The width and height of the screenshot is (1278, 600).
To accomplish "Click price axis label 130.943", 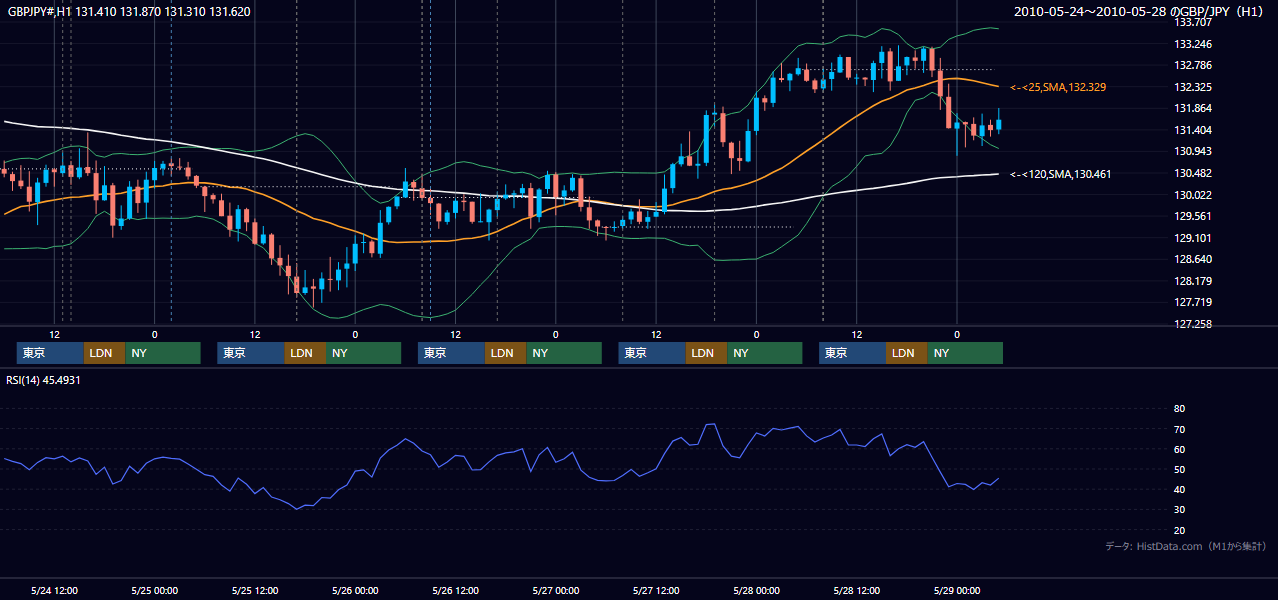I will click(x=1193, y=152).
